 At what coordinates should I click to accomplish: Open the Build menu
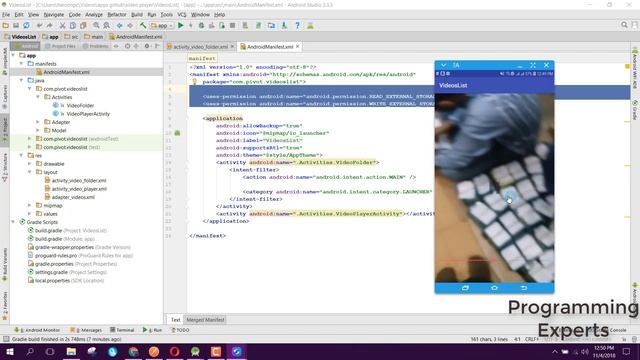[x=137, y=15]
